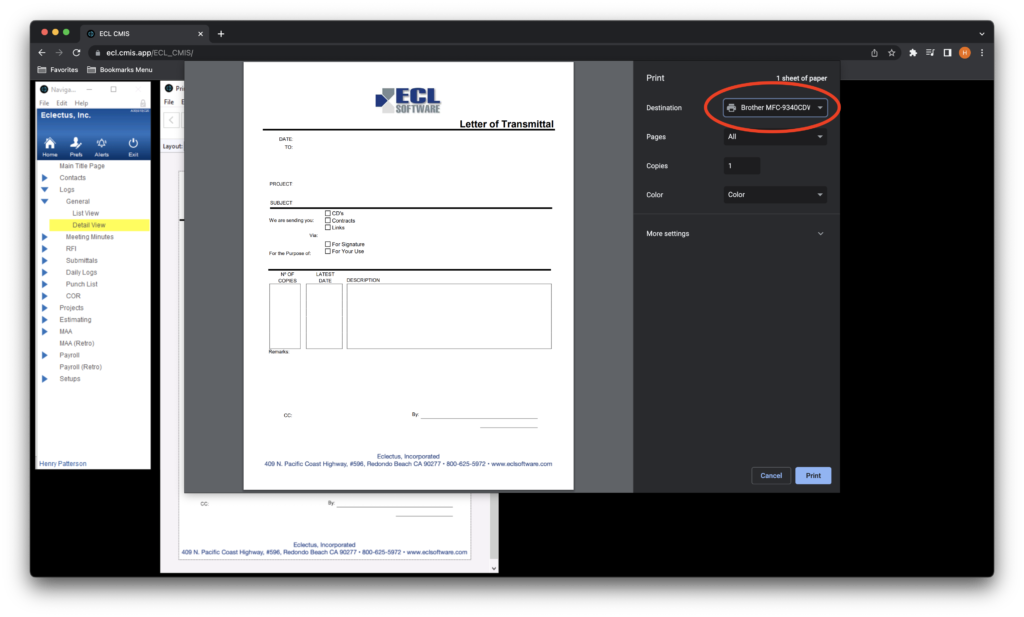The image size is (1024, 617).
Task: Select Main Title Page in Navigator
Action: pyautogui.click(x=82, y=166)
